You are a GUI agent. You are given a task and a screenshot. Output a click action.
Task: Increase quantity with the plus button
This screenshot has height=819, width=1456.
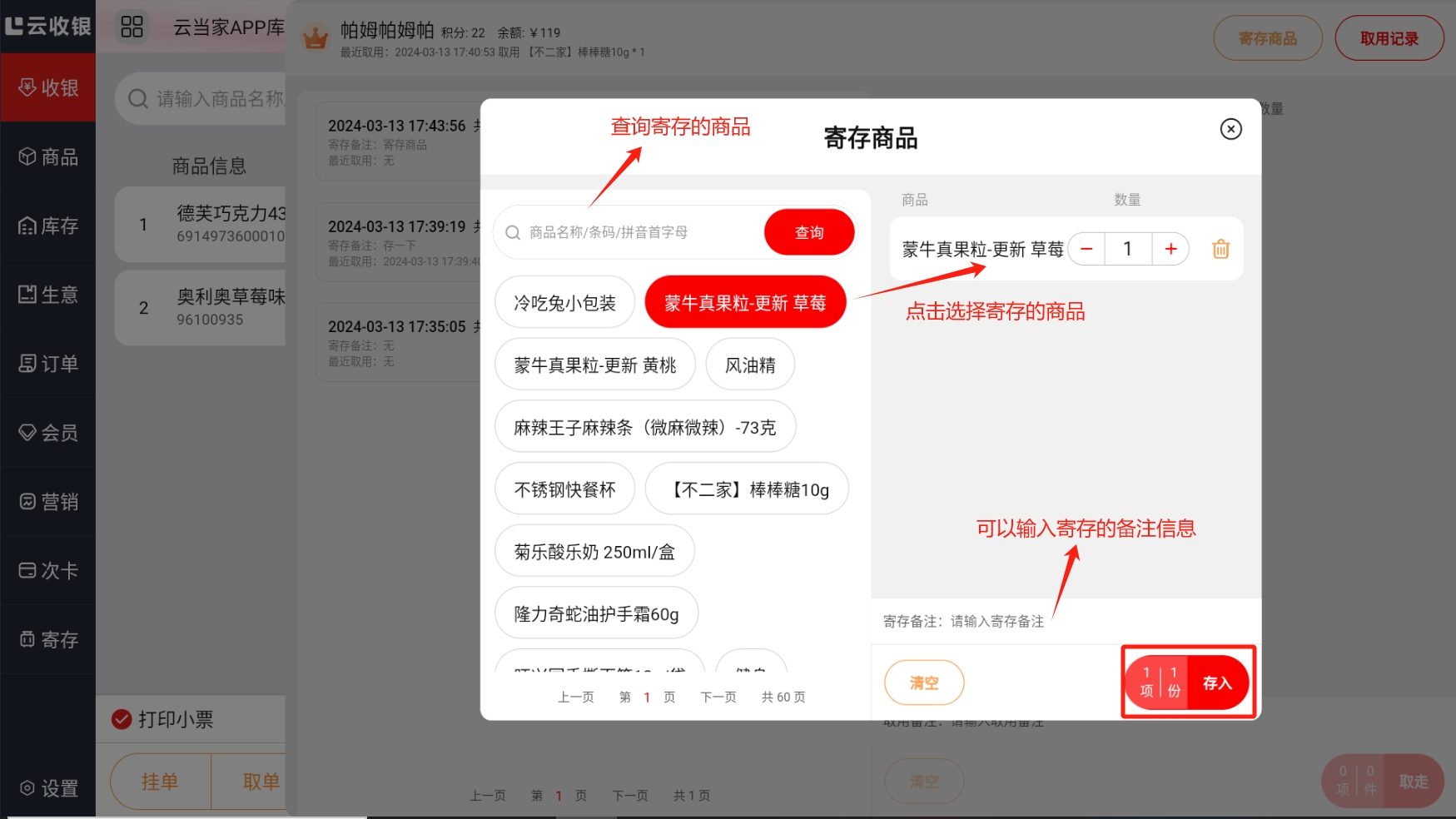pyautogui.click(x=1170, y=249)
